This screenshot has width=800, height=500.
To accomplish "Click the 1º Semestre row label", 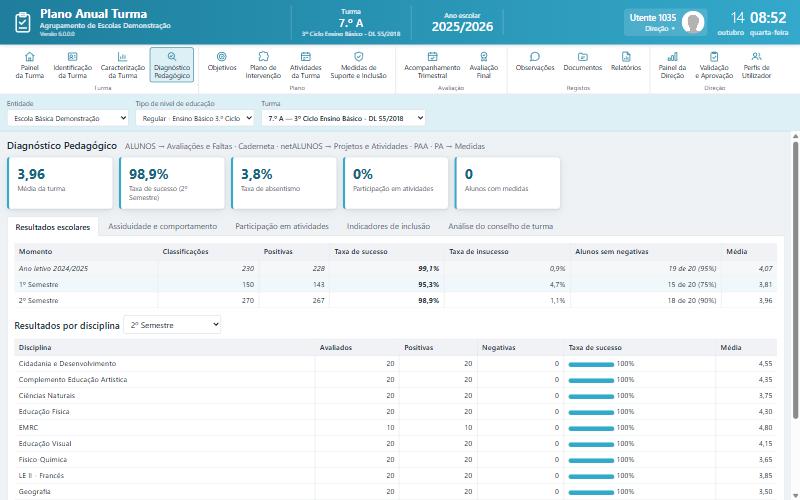I will 38,285.
